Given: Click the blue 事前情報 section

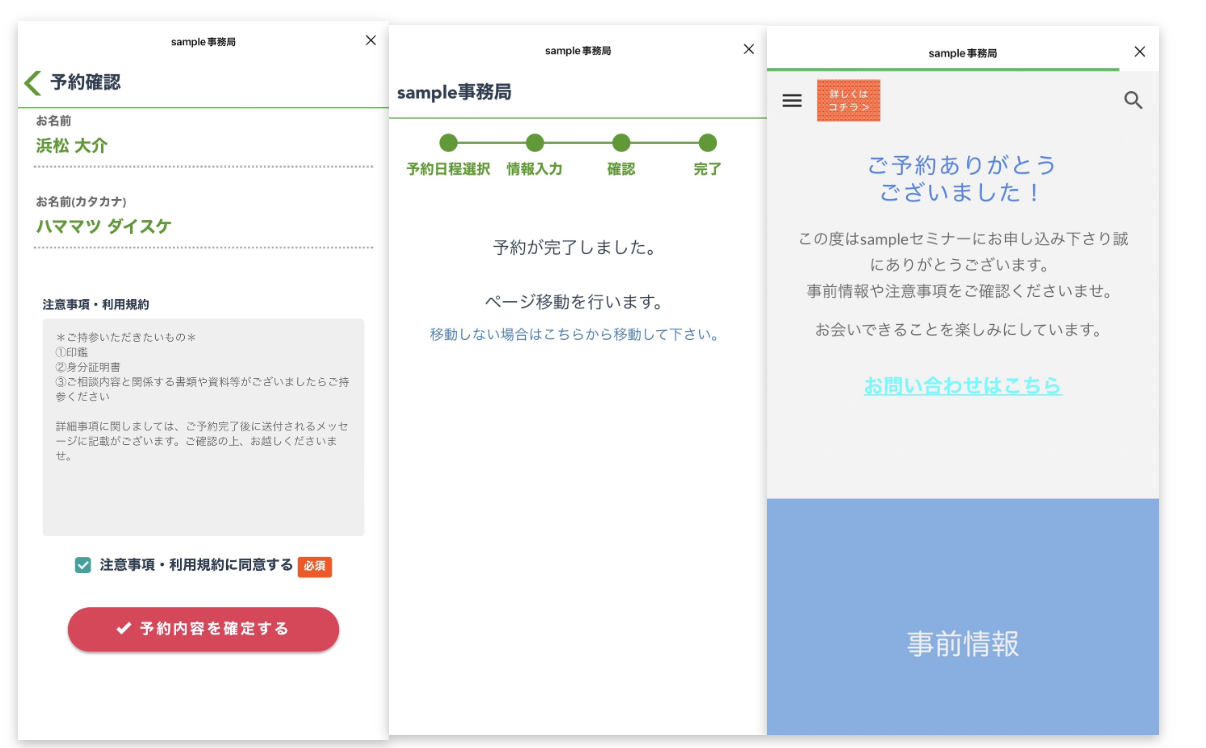Looking at the screenshot, I should pos(962,618).
